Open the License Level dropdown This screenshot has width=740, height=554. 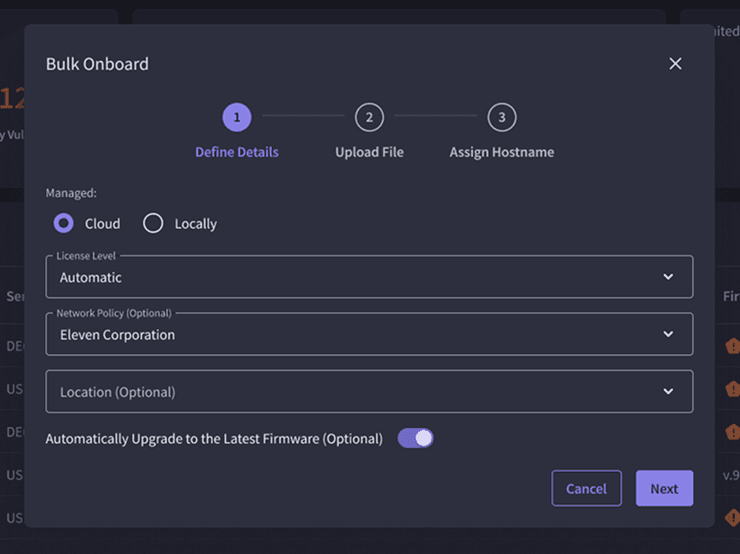(x=369, y=277)
